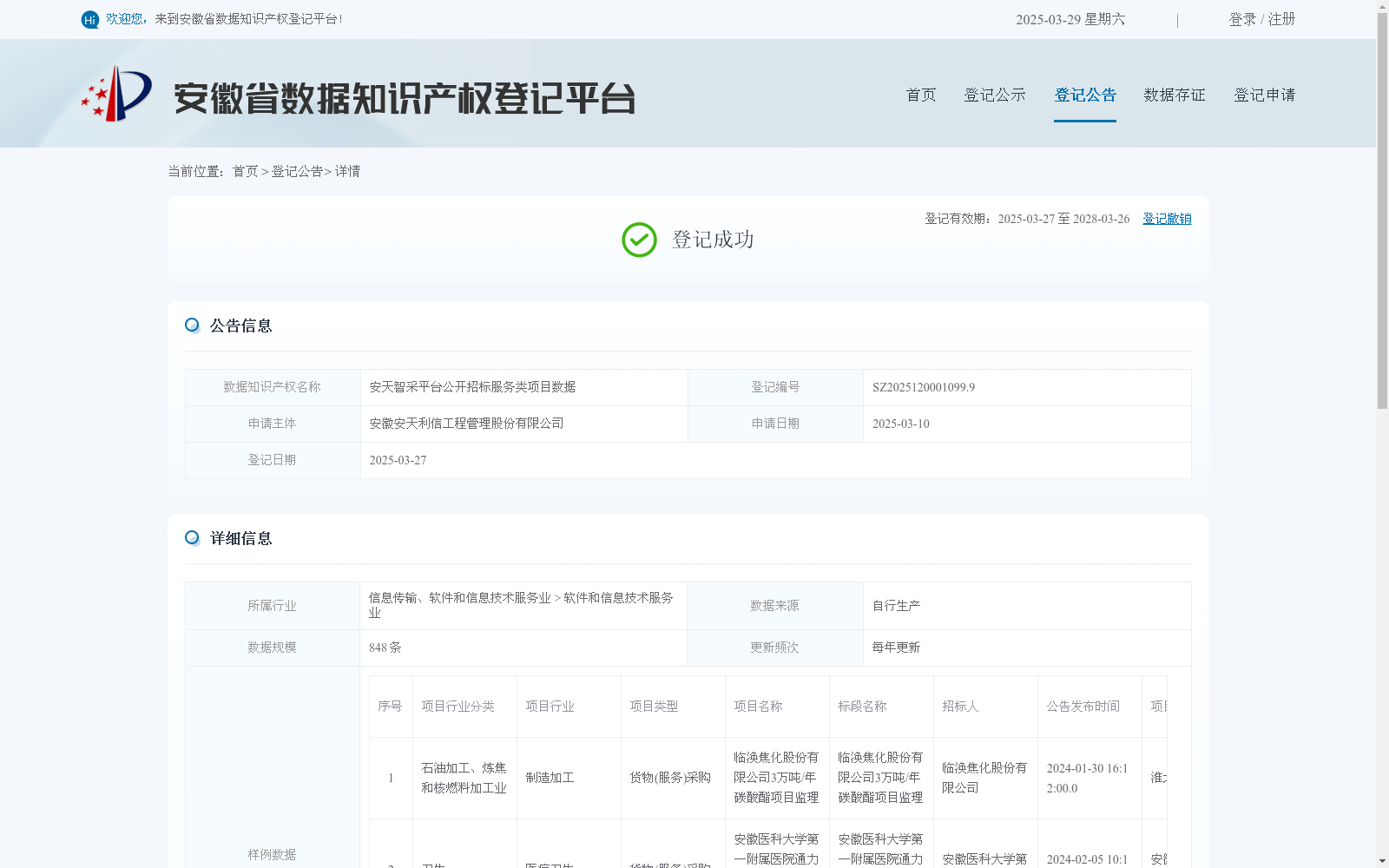Image resolution: width=1389 pixels, height=868 pixels.
Task: Click registration number SZ2025120001099.9
Action: pyautogui.click(x=924, y=387)
